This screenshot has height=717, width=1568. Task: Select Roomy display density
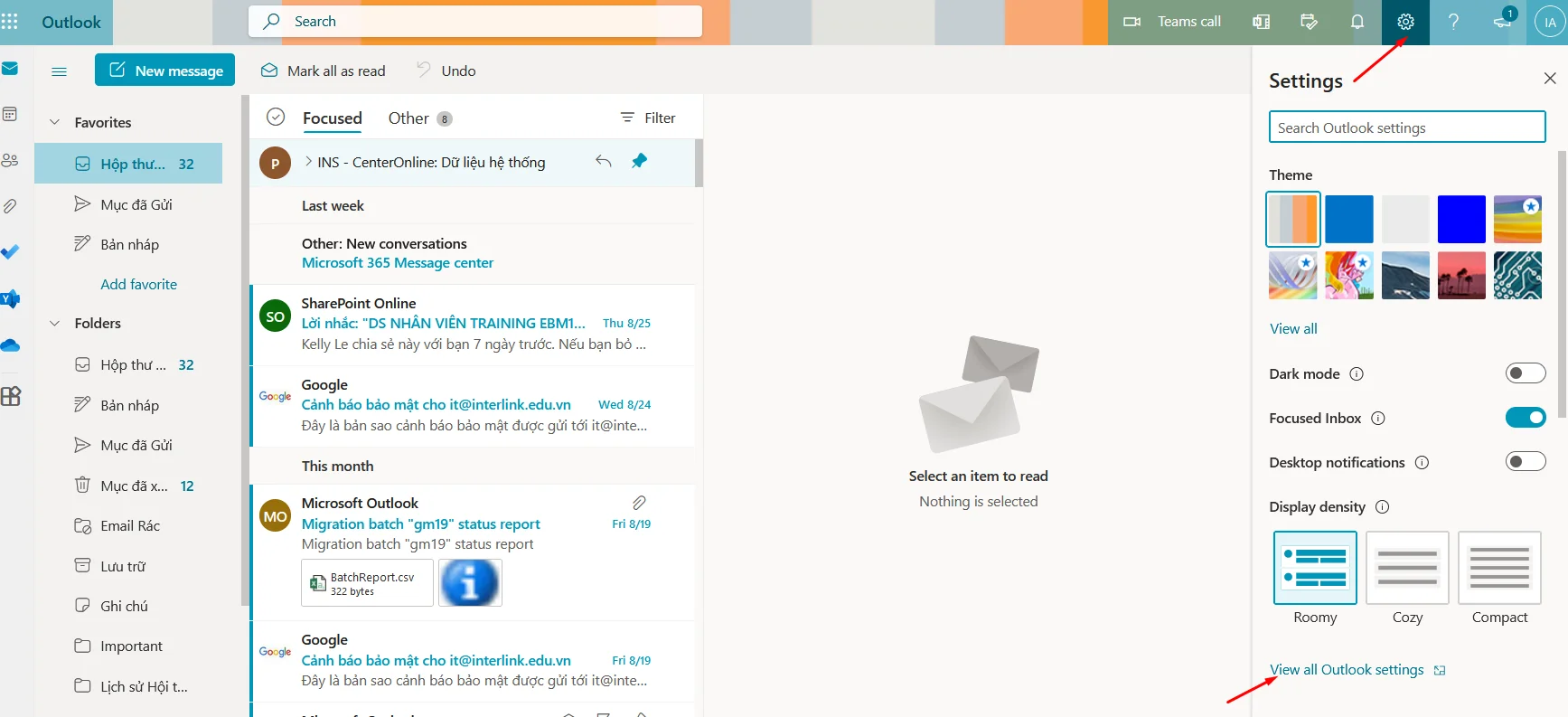1315,568
